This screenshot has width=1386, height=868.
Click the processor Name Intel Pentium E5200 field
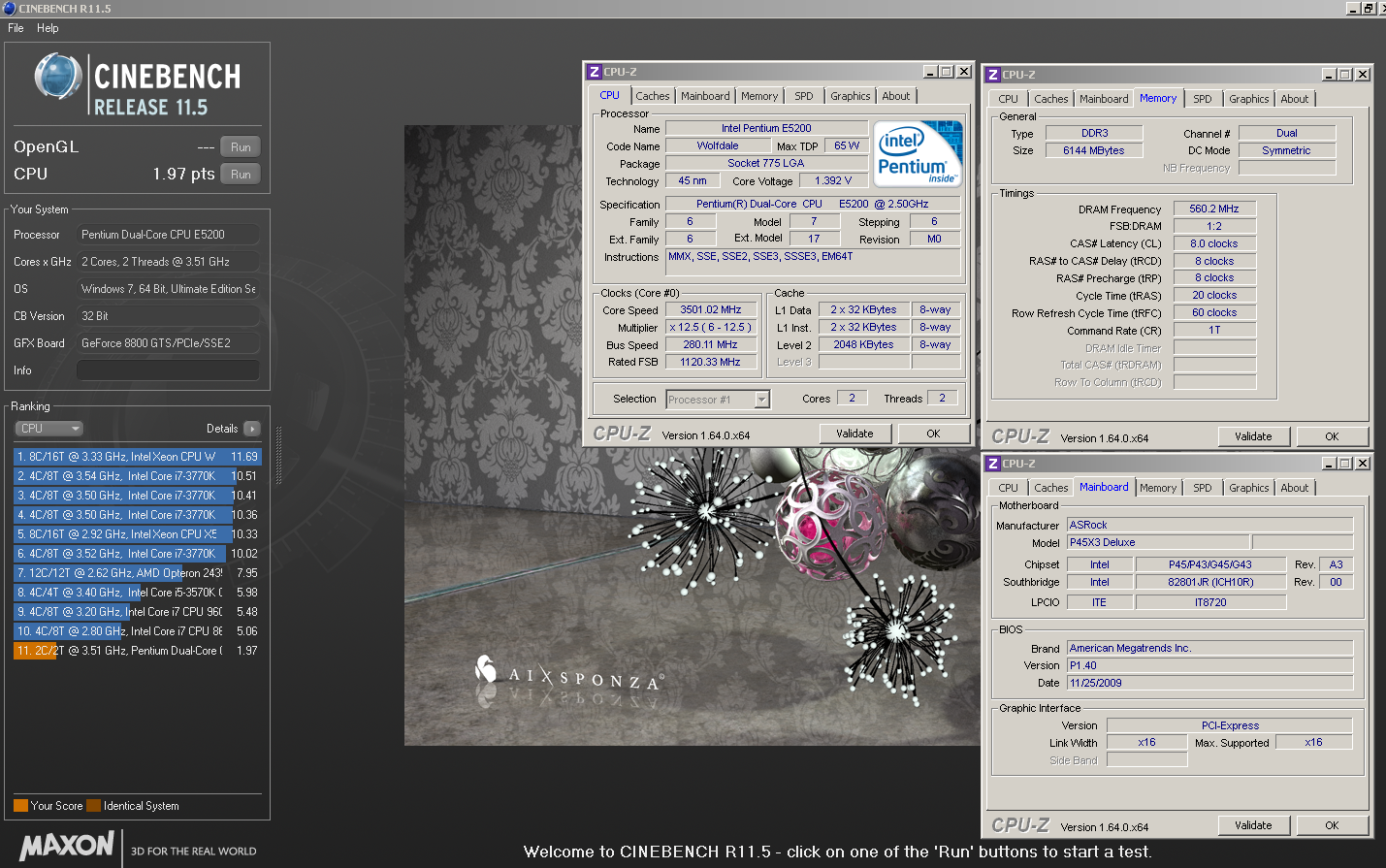(766, 128)
